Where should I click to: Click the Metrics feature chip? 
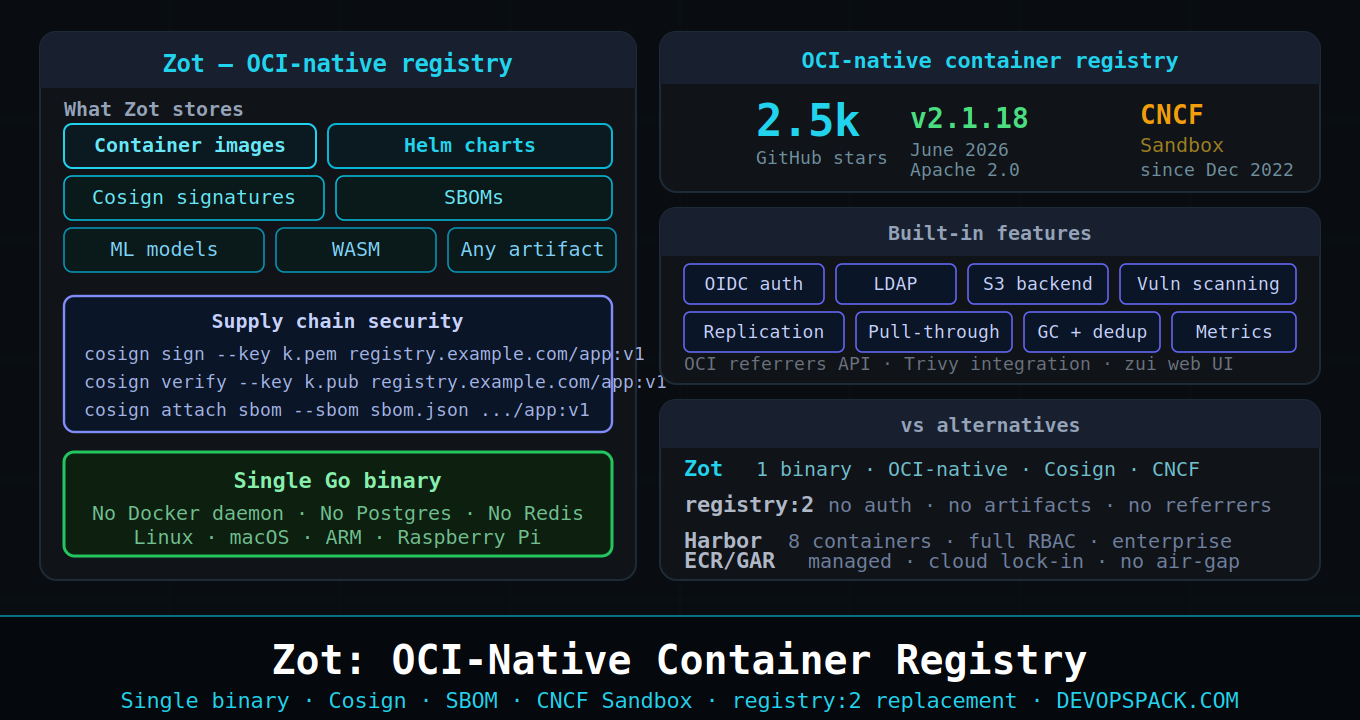point(1234,332)
